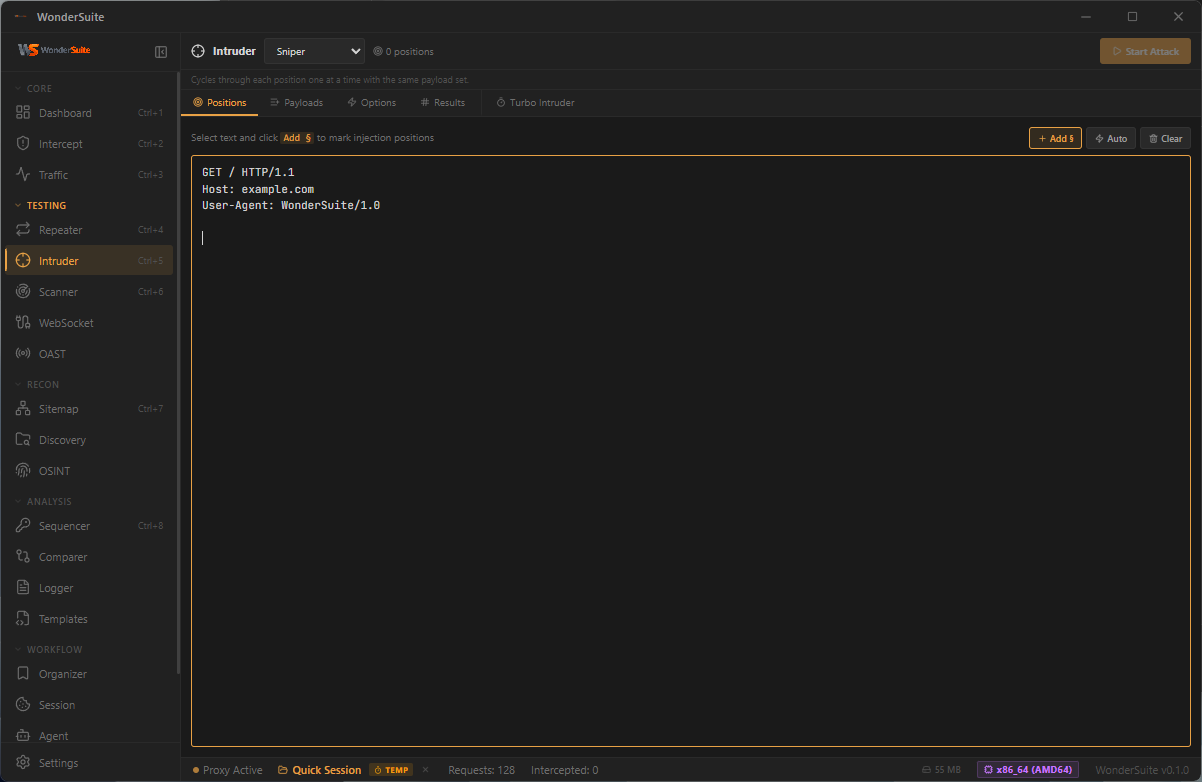Open the Settings gear icon

[x=23, y=763]
